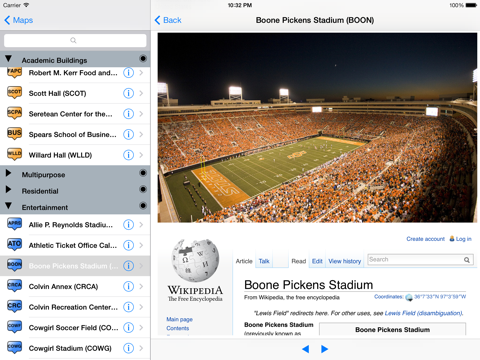Viewport: 480px width, 360px height.
Task: Click Create account link
Action: [x=425, y=239]
